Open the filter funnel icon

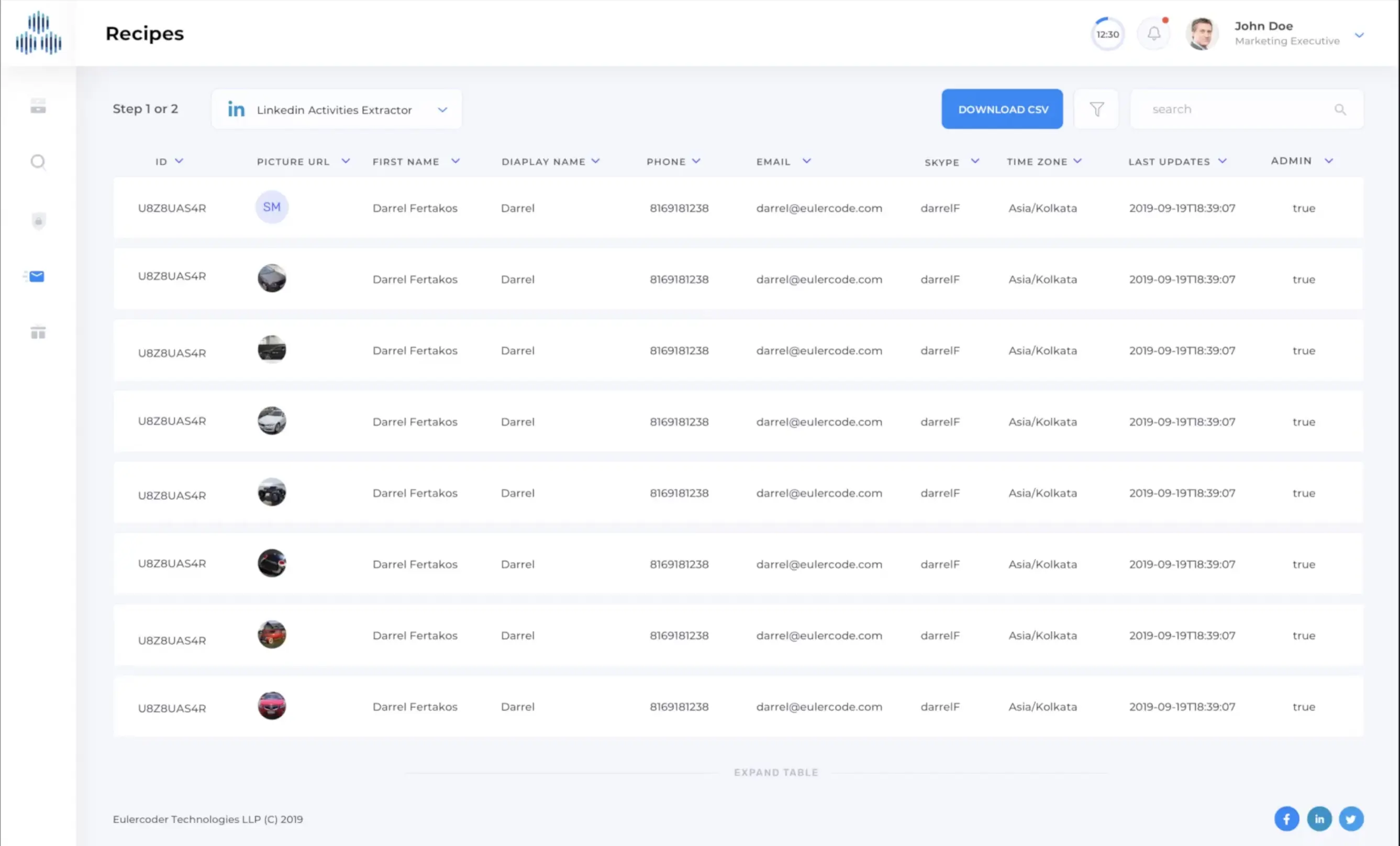pyautogui.click(x=1096, y=109)
